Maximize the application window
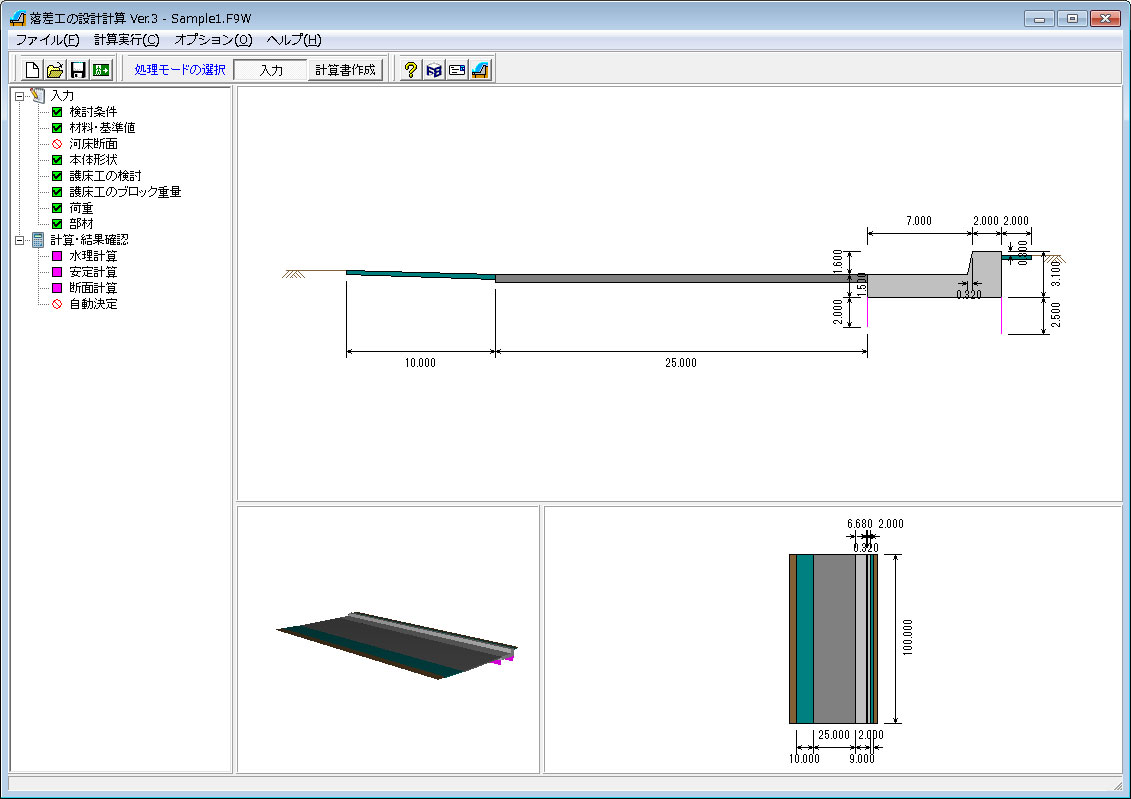 point(1073,19)
